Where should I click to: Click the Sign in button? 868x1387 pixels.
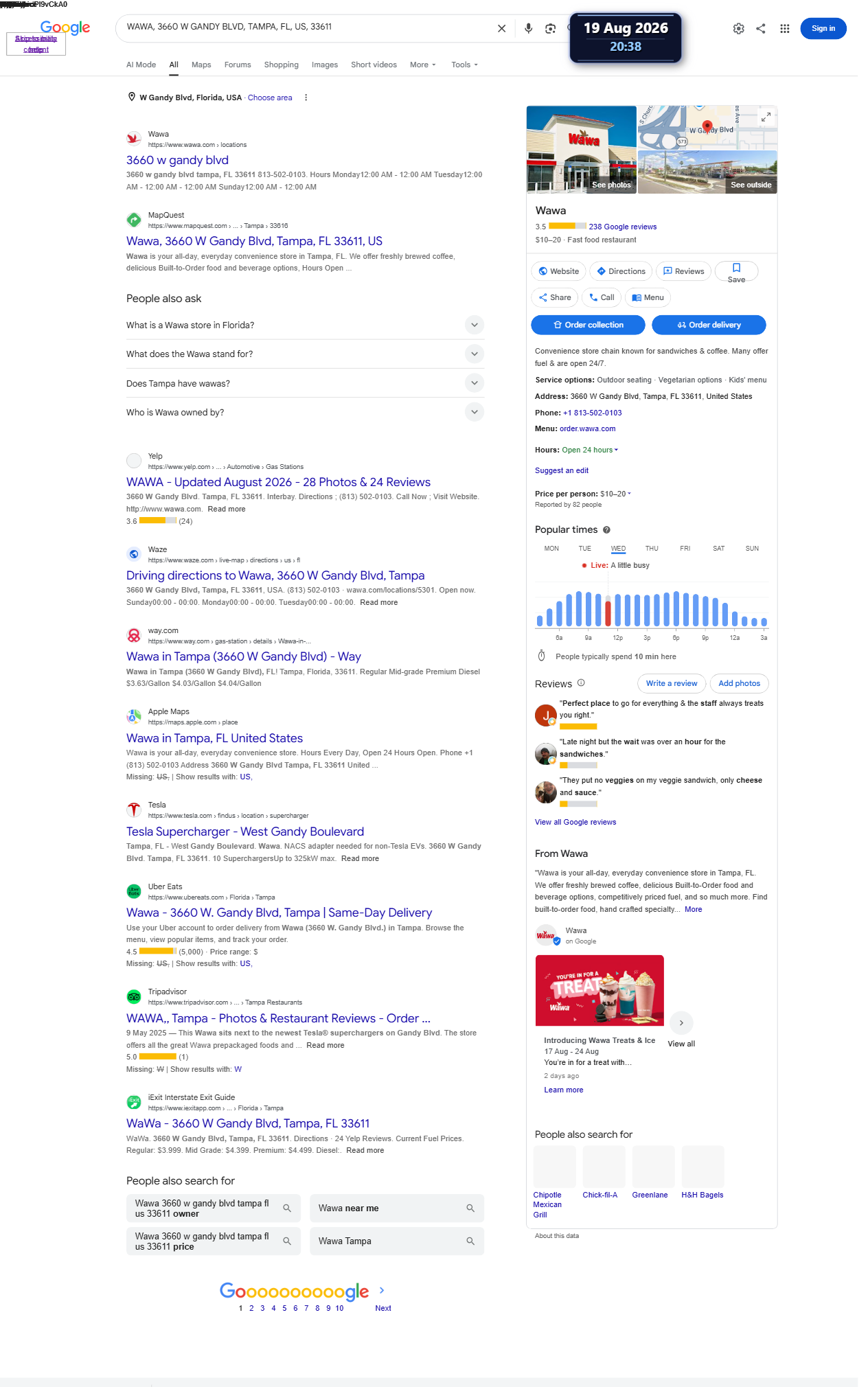tap(823, 28)
